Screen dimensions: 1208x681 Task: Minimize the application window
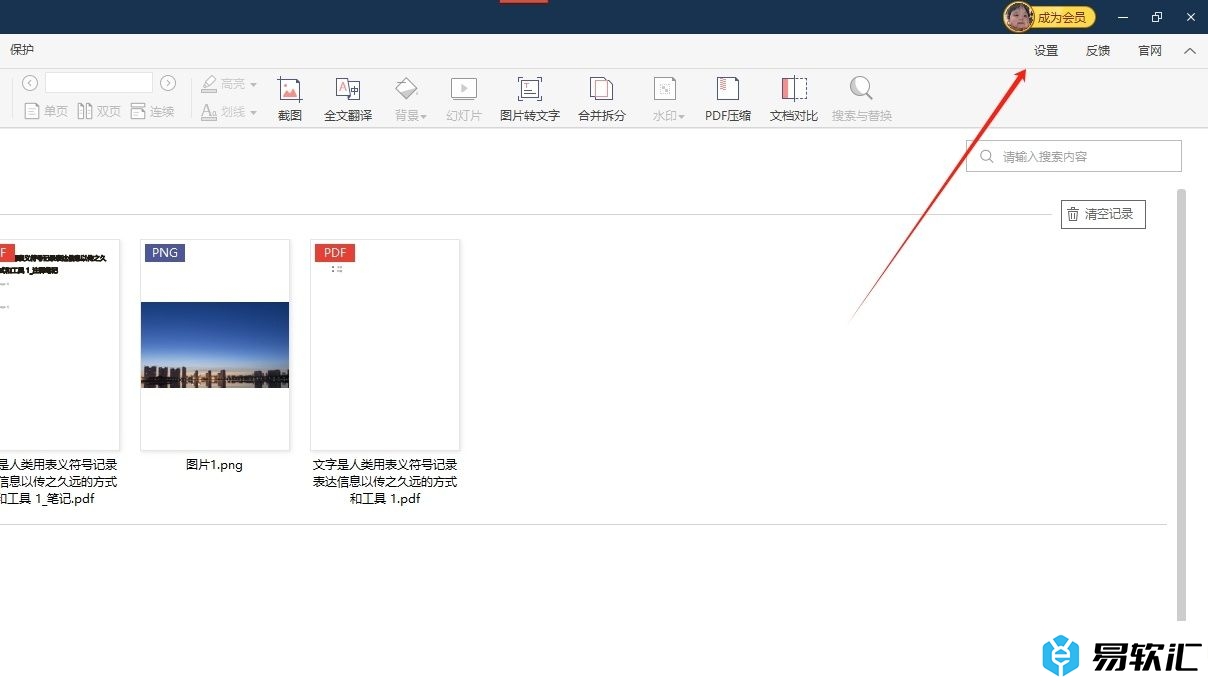pos(1124,17)
